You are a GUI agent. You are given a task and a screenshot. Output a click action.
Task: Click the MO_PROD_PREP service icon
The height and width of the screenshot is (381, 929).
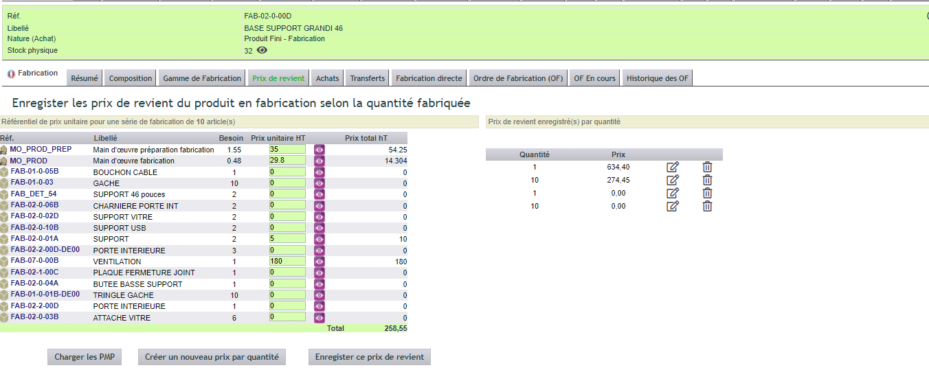coord(5,150)
